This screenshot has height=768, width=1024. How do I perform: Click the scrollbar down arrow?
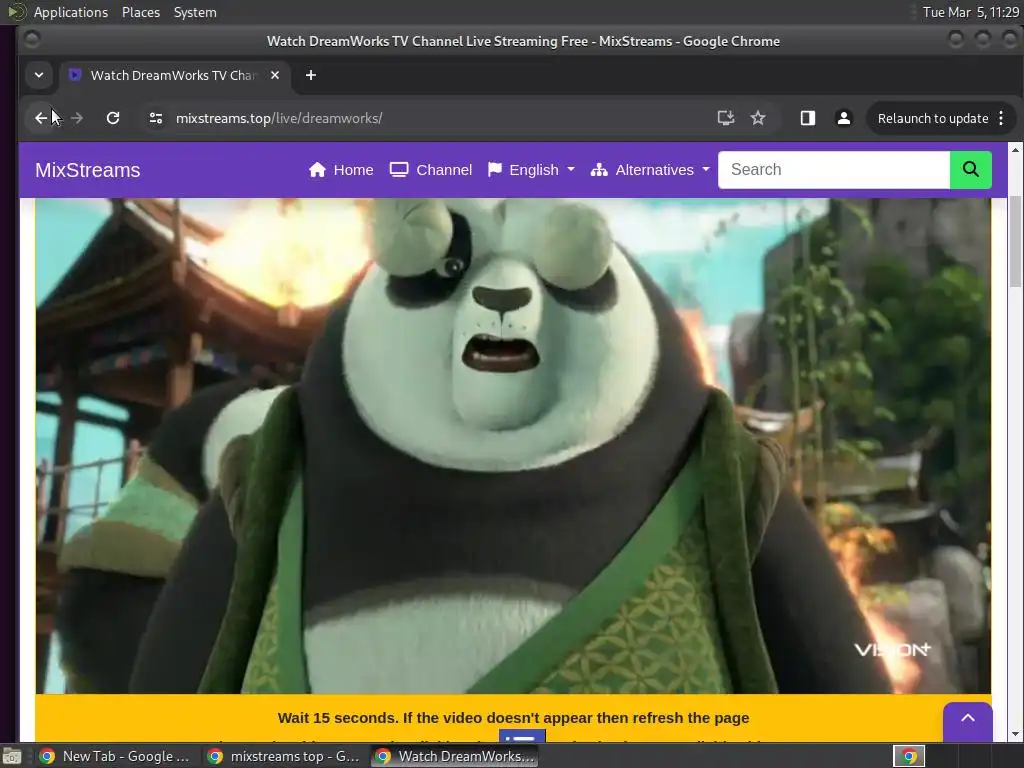pos(1015,735)
